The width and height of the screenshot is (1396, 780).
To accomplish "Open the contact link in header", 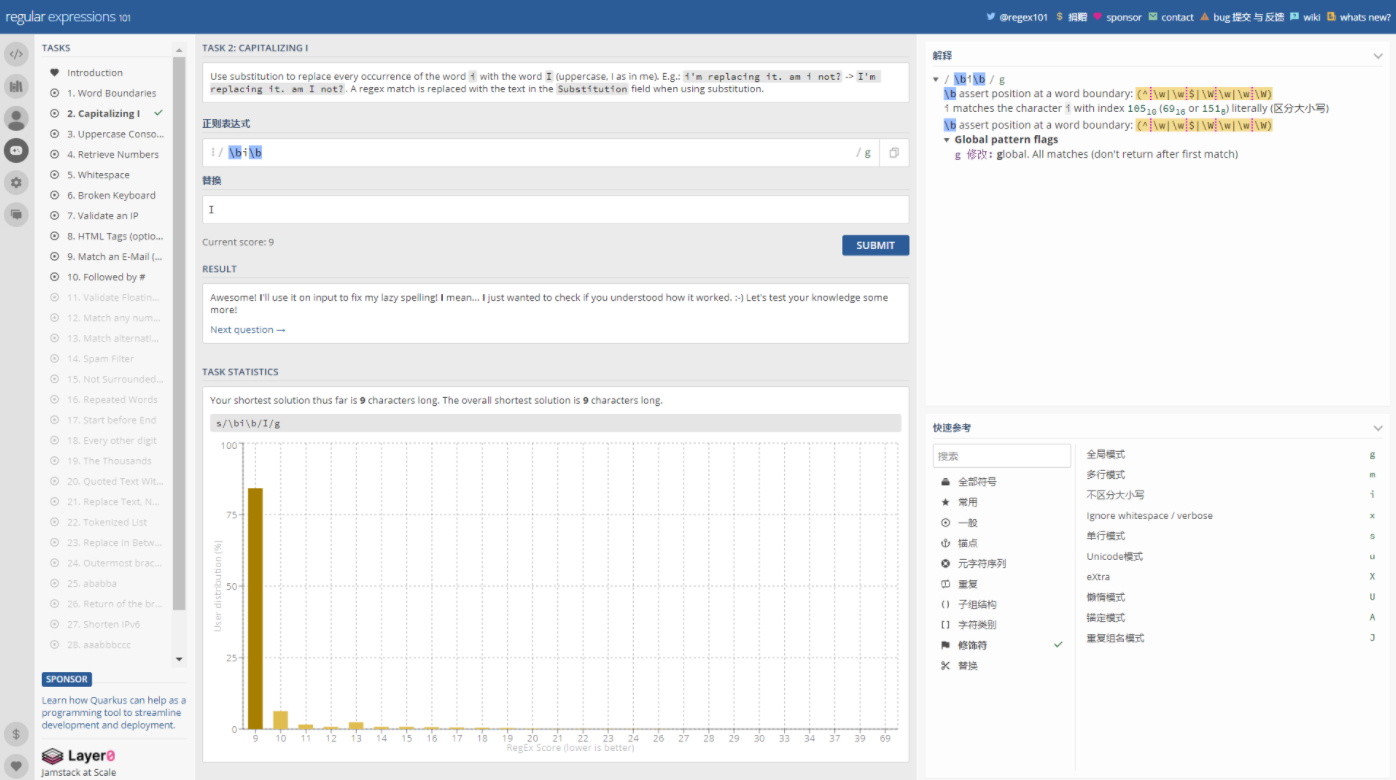I will (1171, 17).
